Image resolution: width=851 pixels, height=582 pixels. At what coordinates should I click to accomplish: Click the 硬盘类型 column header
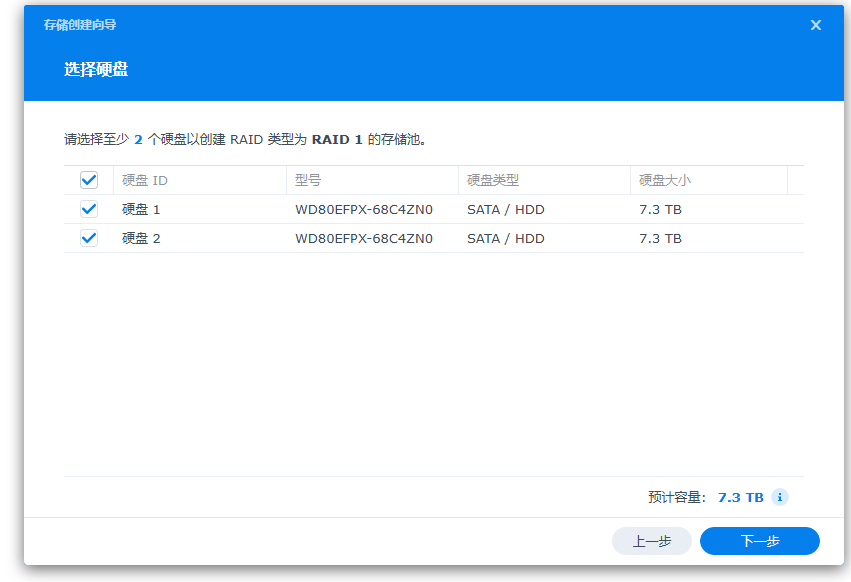coord(493,181)
